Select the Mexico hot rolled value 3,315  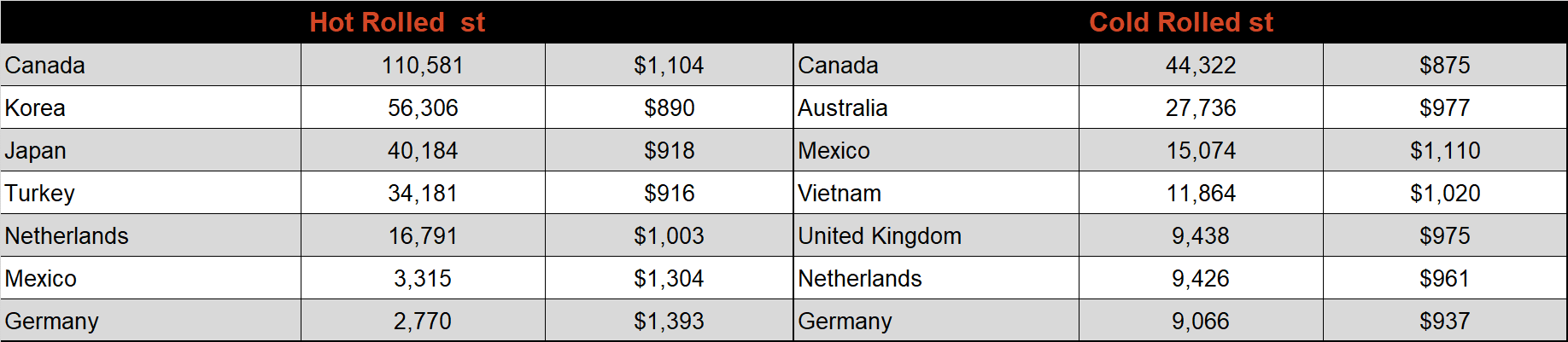pos(423,278)
